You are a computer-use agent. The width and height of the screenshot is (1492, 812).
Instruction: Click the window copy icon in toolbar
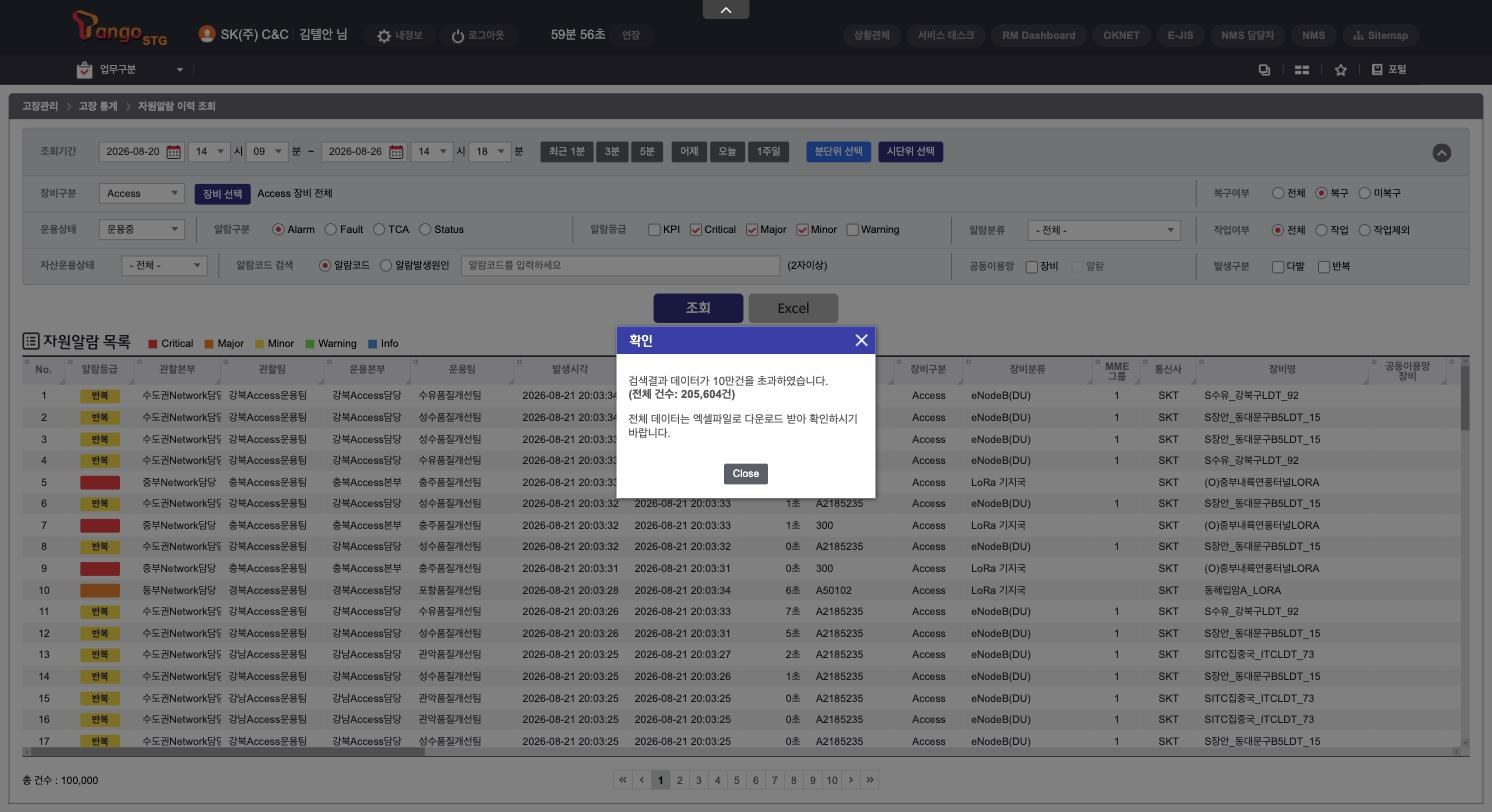pyautogui.click(x=1264, y=70)
